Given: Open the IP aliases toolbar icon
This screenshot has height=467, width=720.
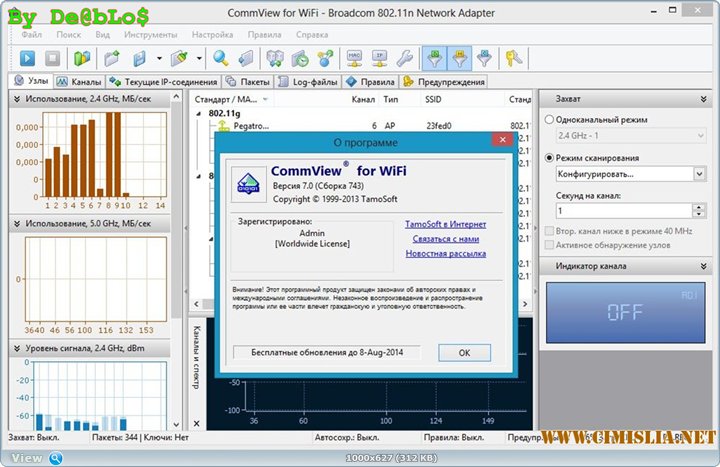Looking at the screenshot, I should click(380, 58).
